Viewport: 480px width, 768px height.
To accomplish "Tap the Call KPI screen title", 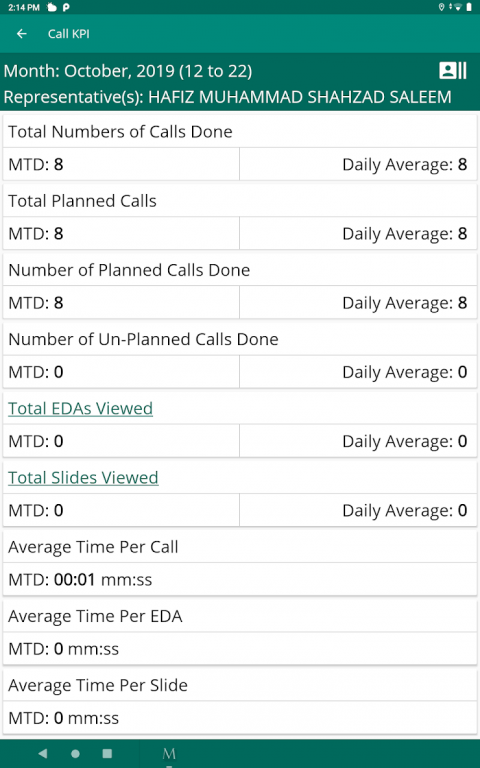I will 69,34.
